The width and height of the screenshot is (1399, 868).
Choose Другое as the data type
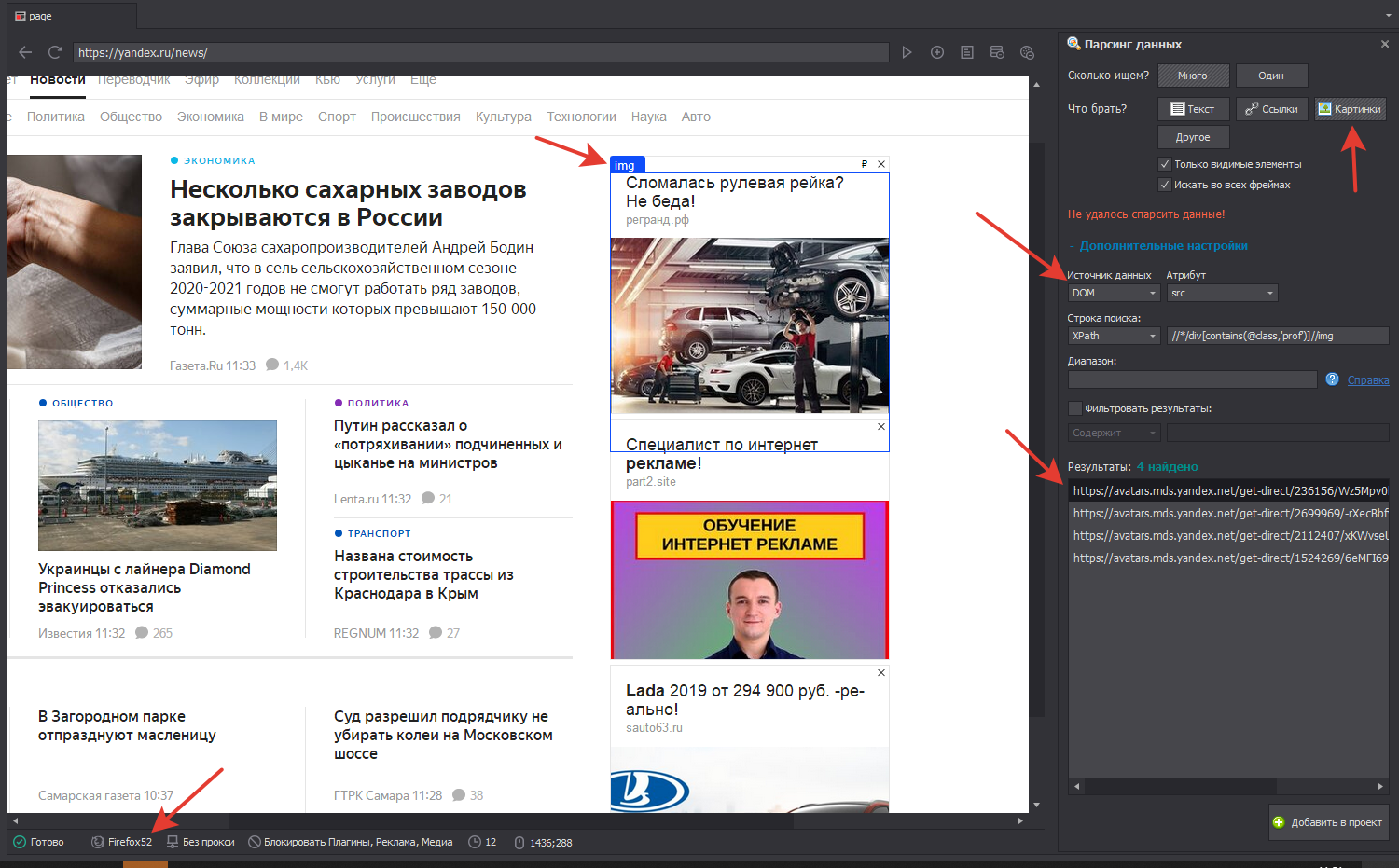coord(1194,137)
